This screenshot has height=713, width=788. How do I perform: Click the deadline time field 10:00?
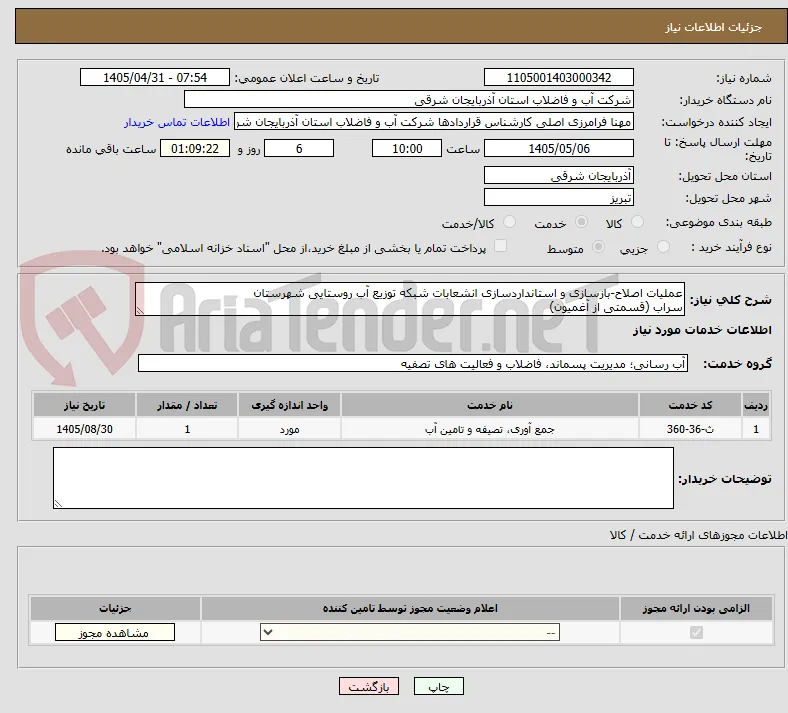pos(407,148)
